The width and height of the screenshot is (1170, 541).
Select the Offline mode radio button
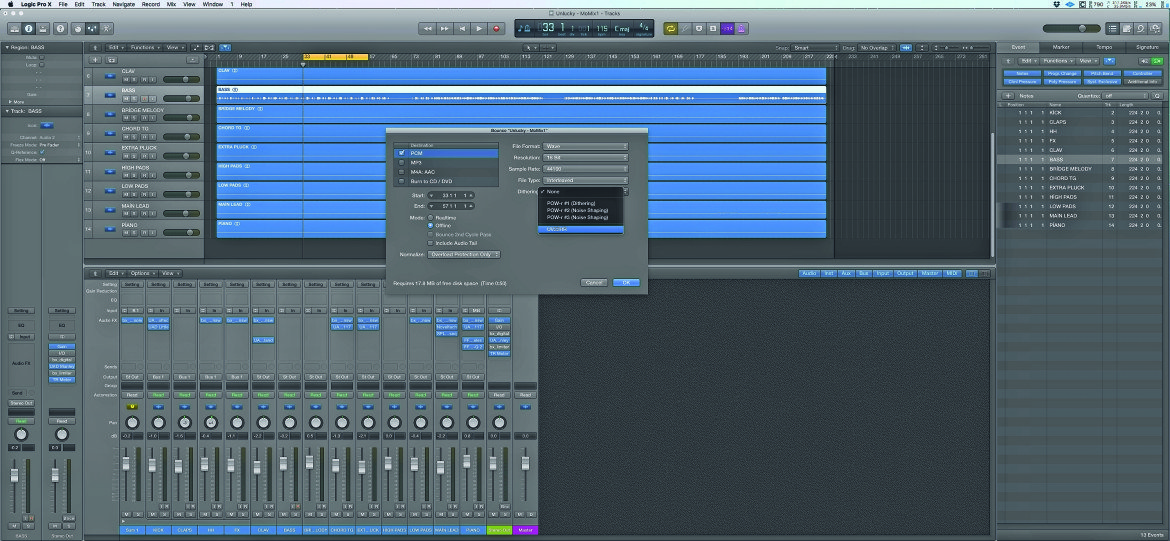point(430,225)
